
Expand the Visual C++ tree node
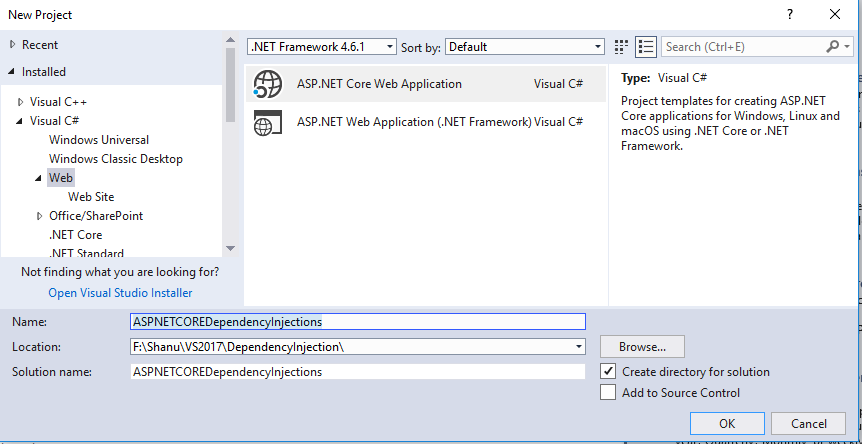coord(21,102)
